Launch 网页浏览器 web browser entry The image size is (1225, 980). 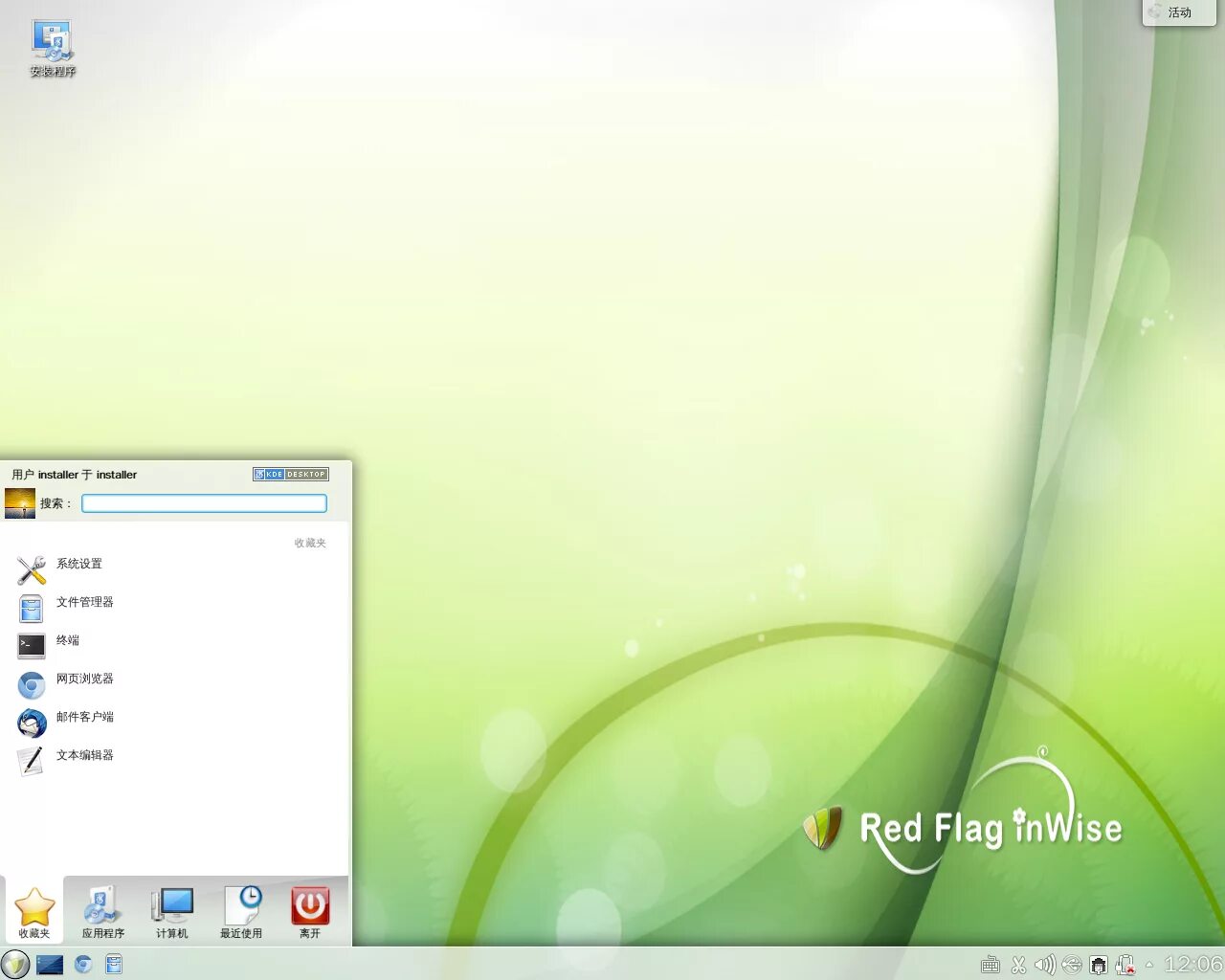[172, 684]
